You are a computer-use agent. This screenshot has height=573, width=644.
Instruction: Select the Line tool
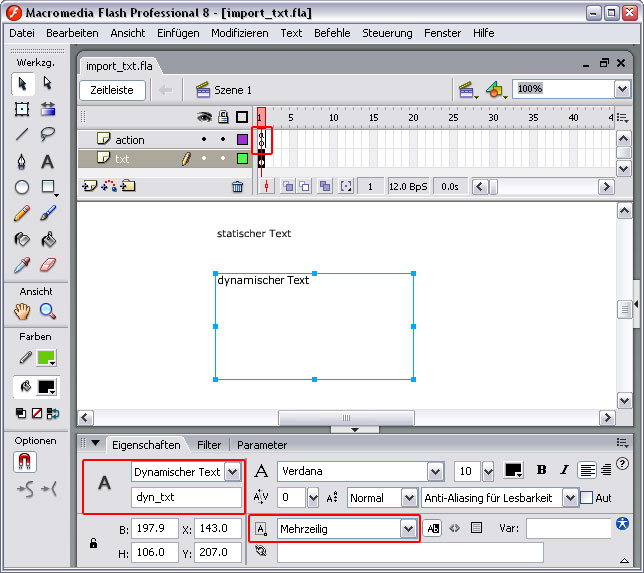coord(22,134)
